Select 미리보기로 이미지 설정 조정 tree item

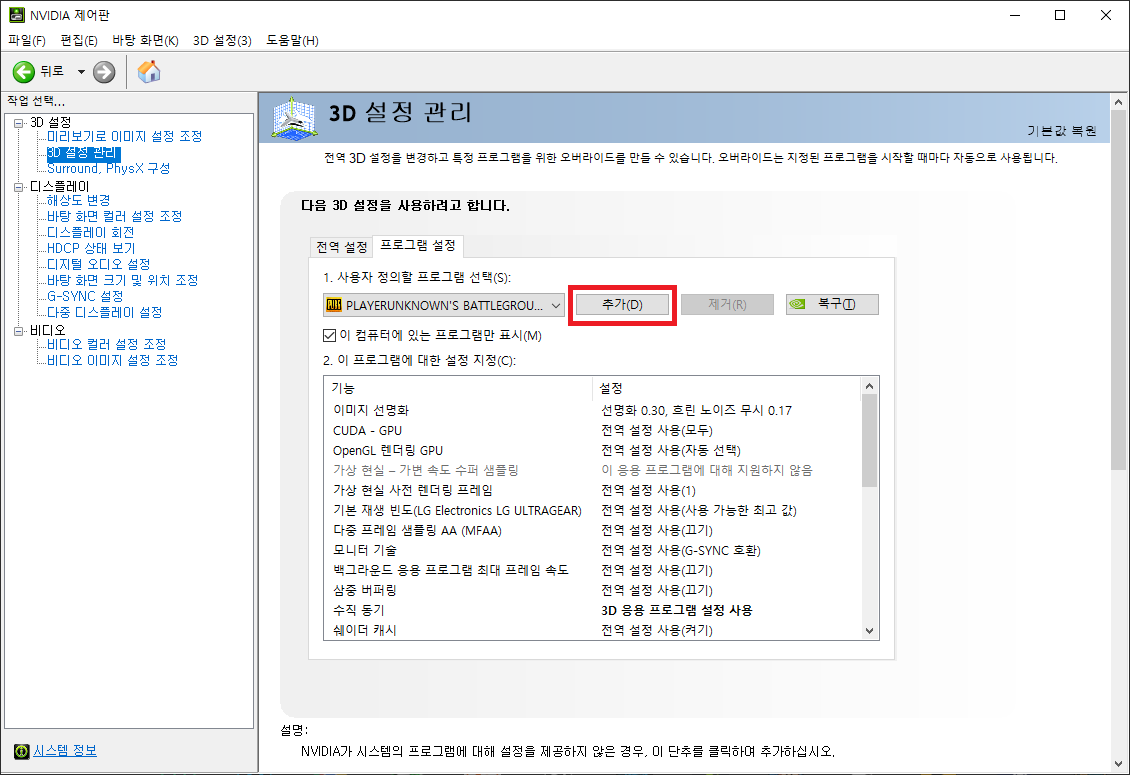click(x=124, y=136)
